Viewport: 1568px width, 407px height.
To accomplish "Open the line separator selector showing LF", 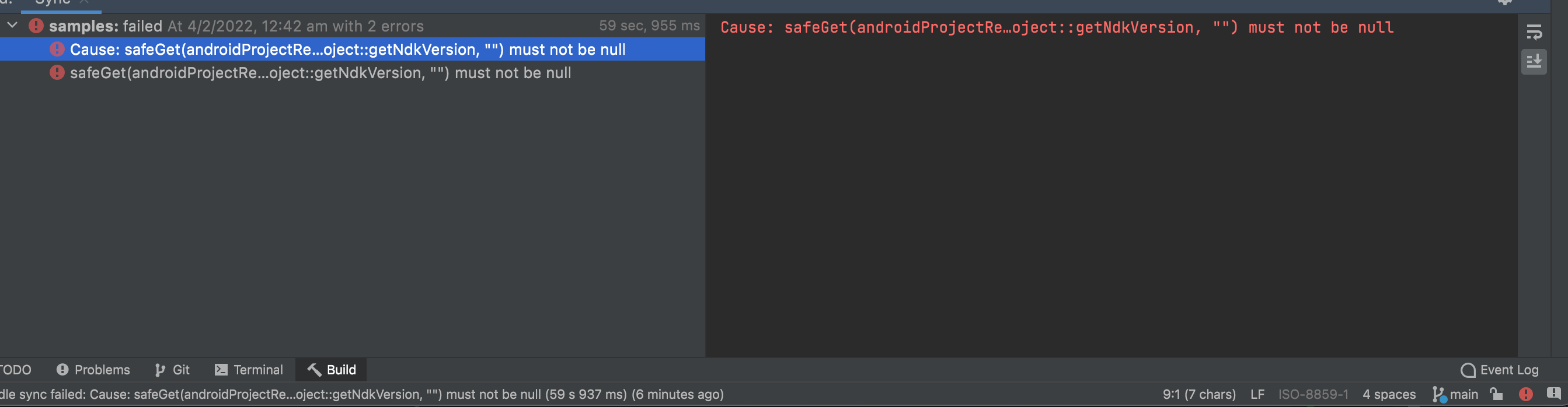I will 1257,394.
